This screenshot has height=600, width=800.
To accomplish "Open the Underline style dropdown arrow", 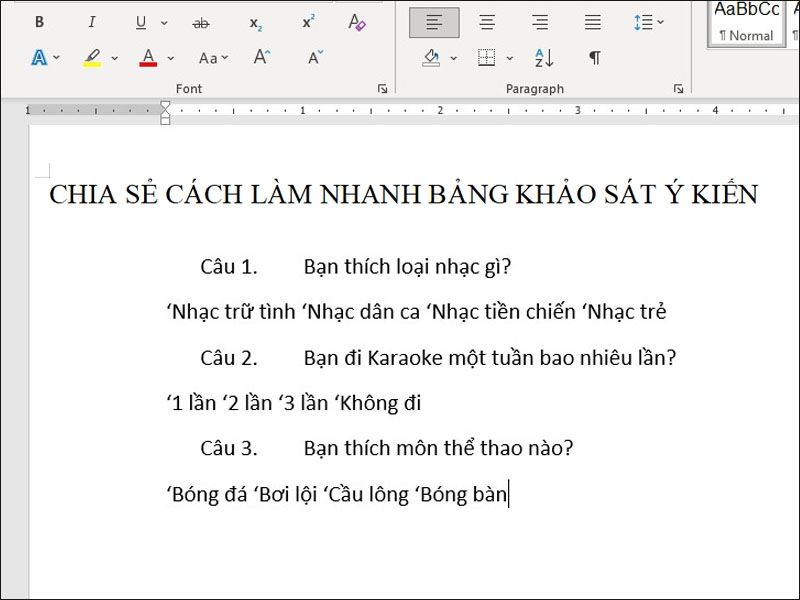I will [164, 22].
